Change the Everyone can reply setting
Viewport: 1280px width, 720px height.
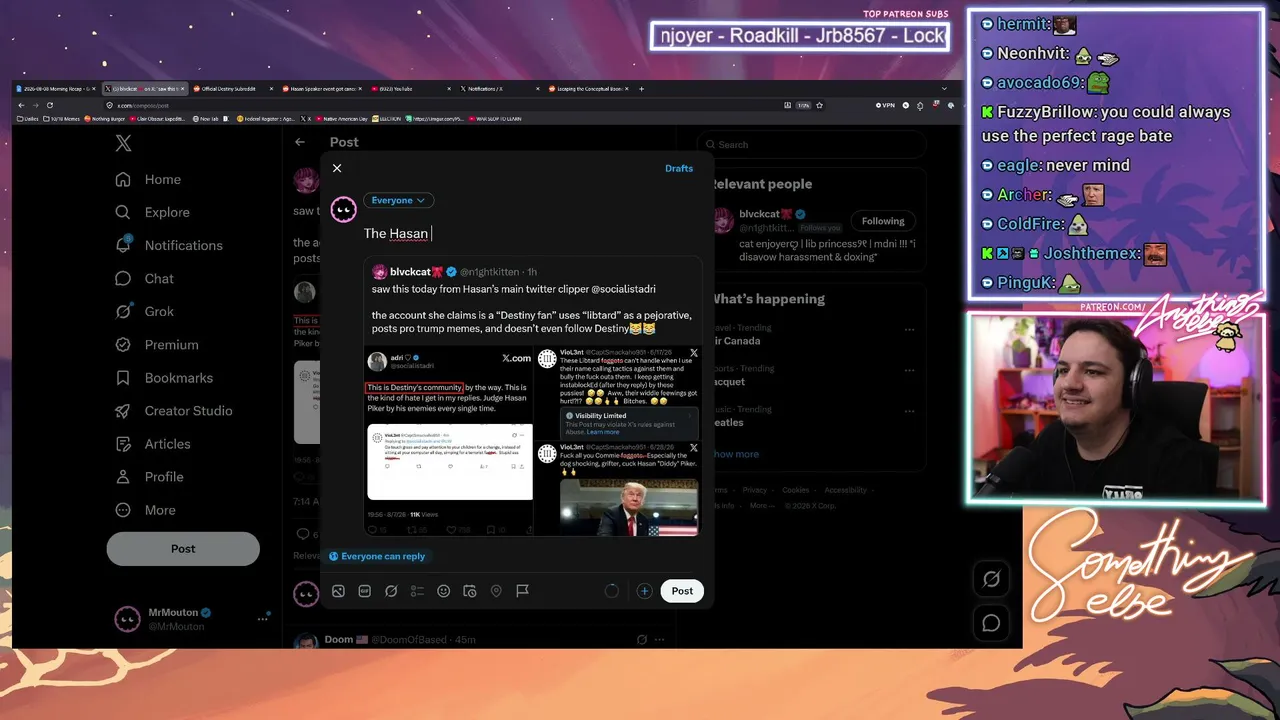coord(377,556)
